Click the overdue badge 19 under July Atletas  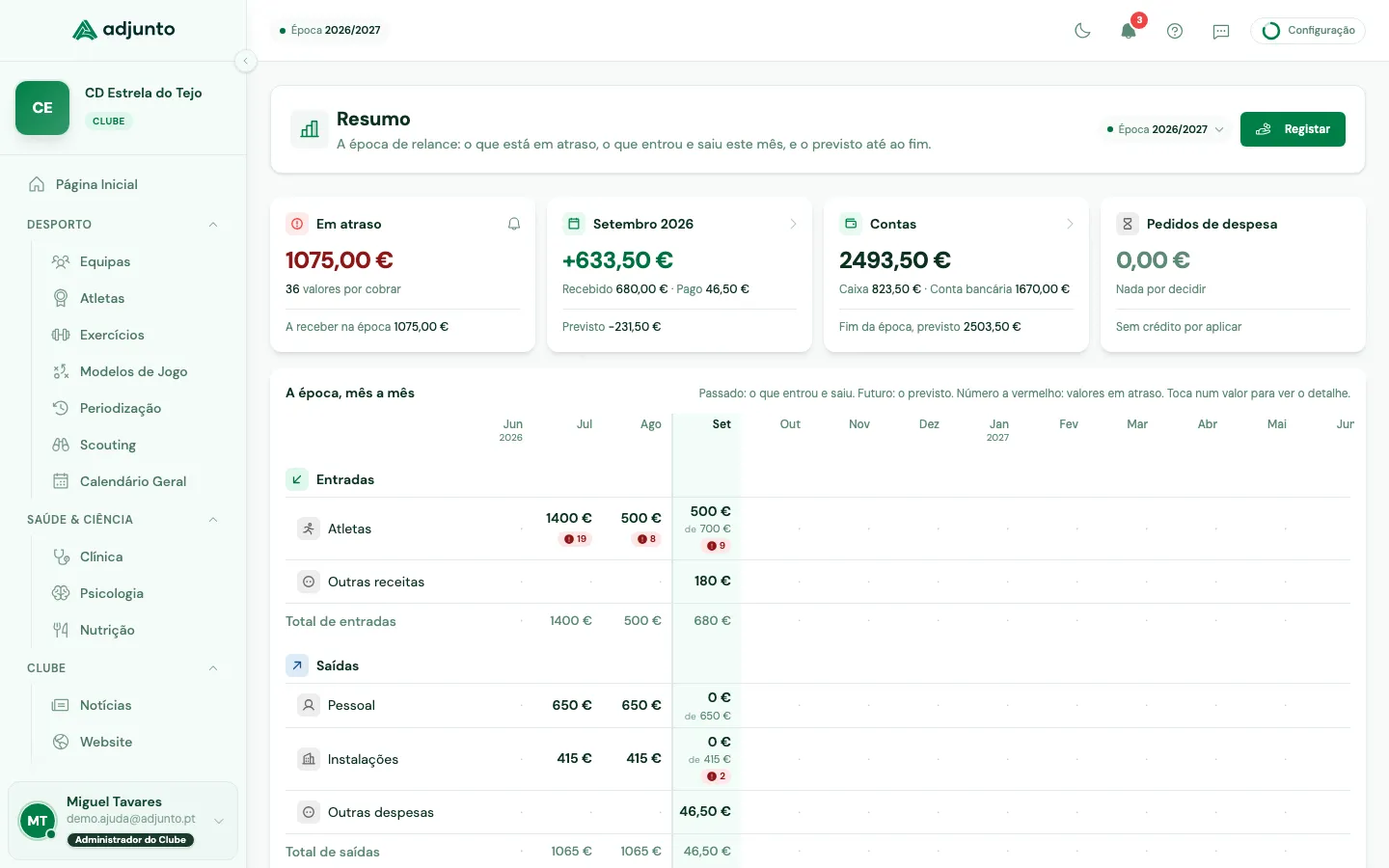click(576, 539)
